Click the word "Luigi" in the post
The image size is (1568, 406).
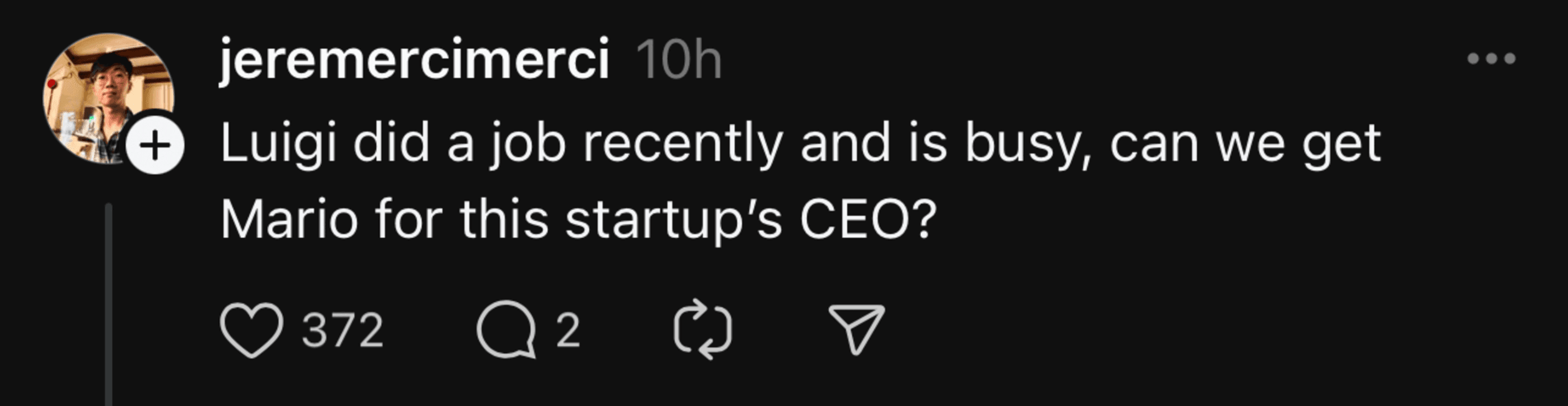278,144
